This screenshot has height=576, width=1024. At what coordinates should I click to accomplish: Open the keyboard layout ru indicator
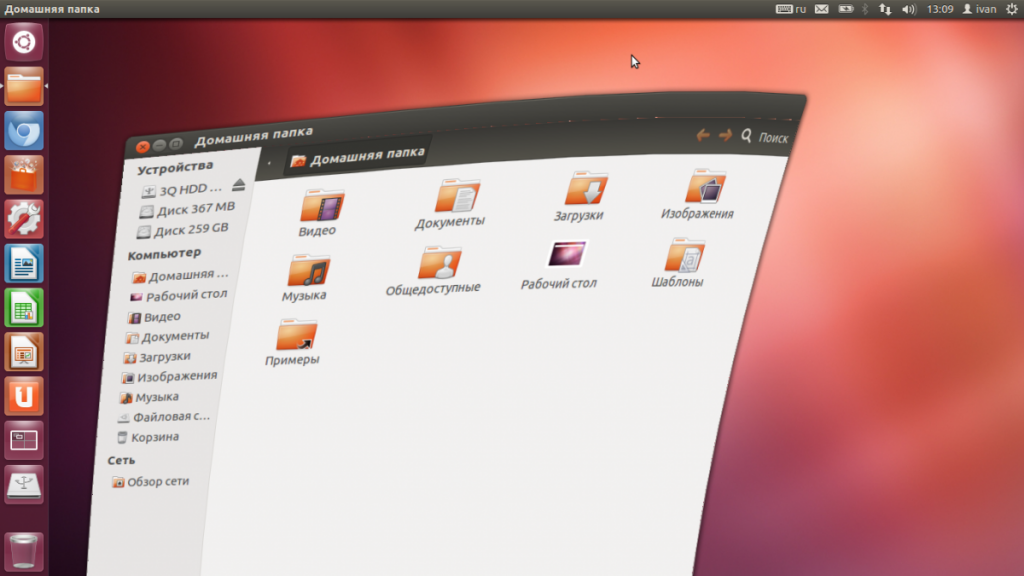[x=791, y=9]
